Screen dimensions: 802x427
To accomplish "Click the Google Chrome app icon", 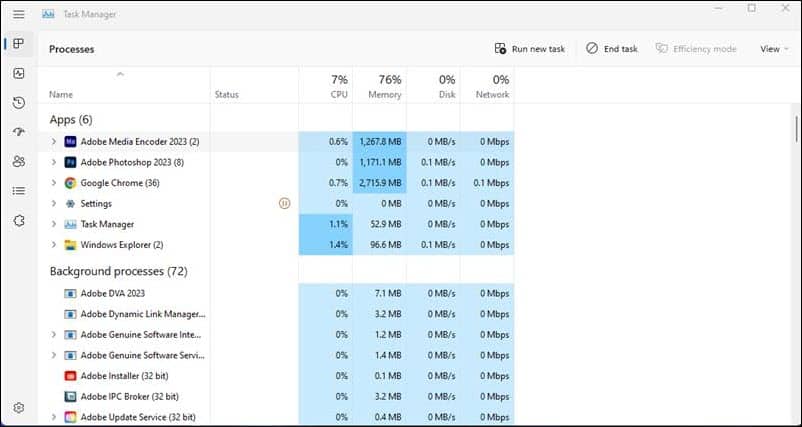I will pos(70,183).
